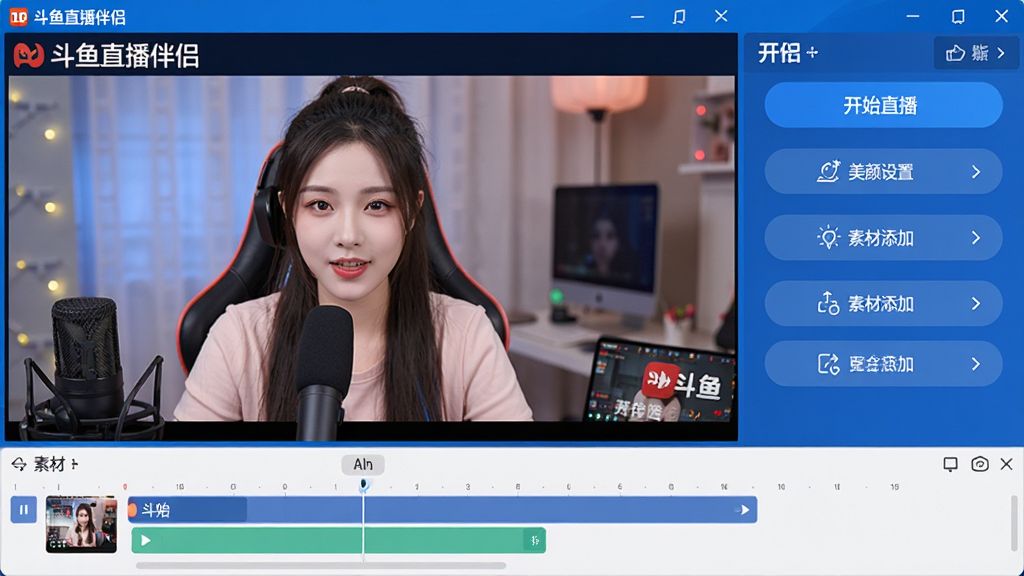The height and width of the screenshot is (576, 1024).
Task: Expand the 美颜设置 row chevron
Action: click(976, 172)
